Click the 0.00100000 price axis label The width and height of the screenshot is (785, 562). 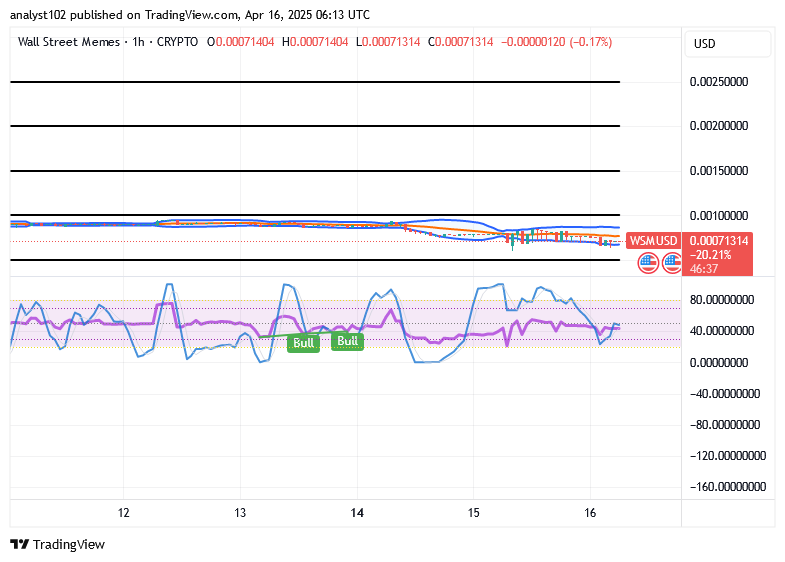(x=719, y=216)
